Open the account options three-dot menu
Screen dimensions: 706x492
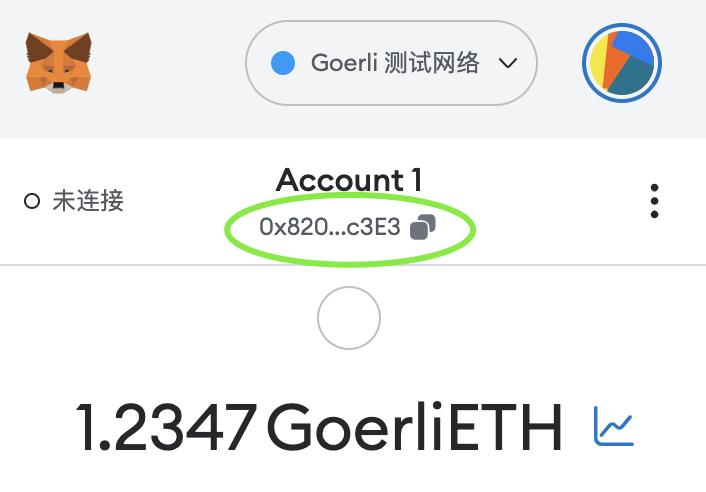654,201
